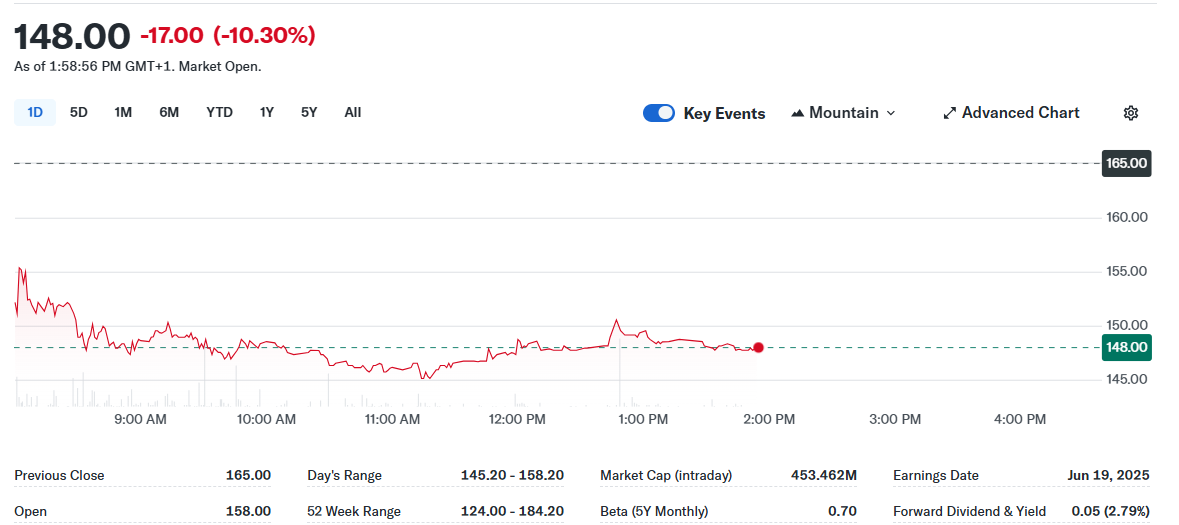This screenshot has width=1179, height=525.
Task: Click the 1:00 PM volume spike bar
Action: tap(620, 372)
